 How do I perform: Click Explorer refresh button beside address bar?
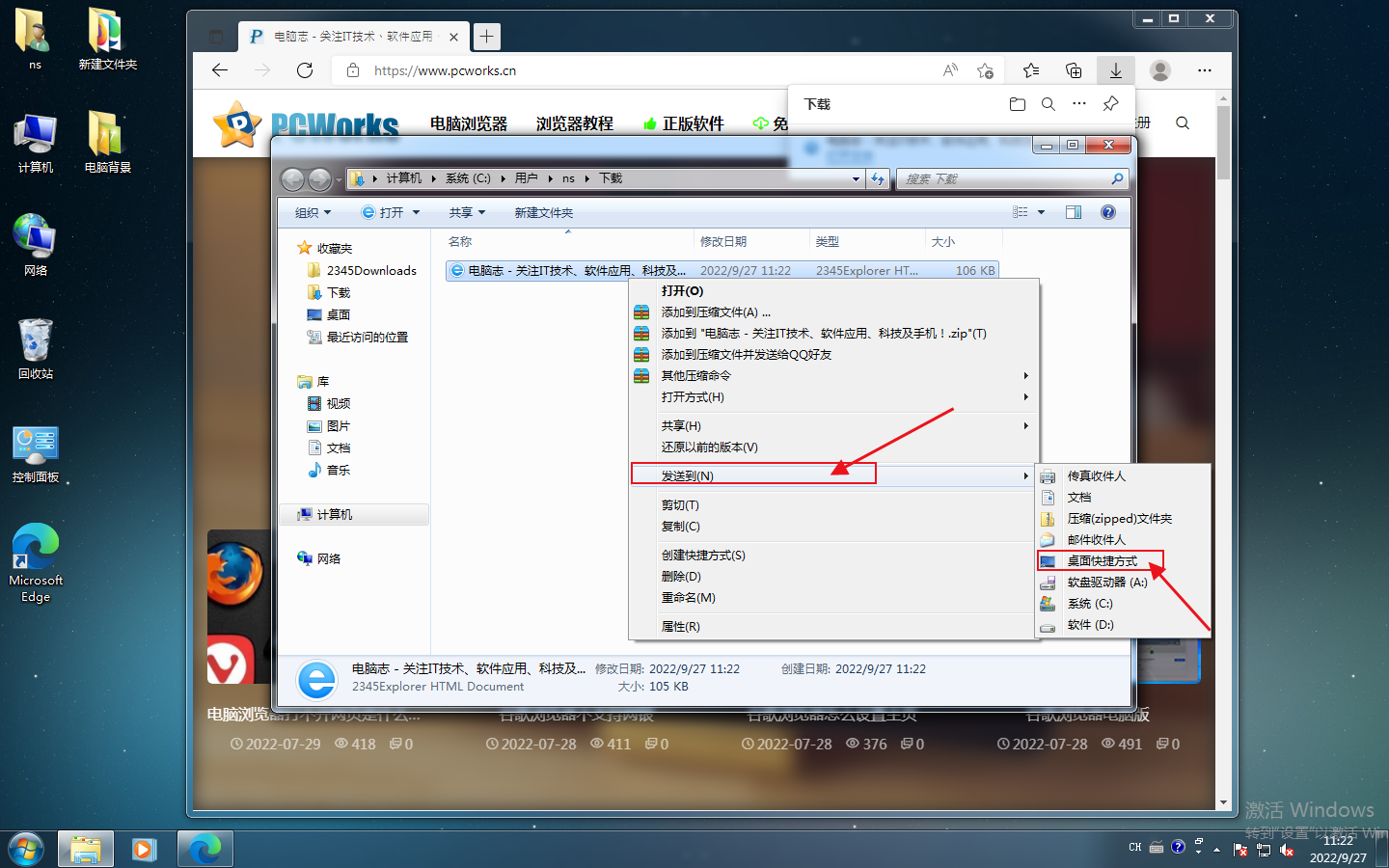[x=877, y=178]
